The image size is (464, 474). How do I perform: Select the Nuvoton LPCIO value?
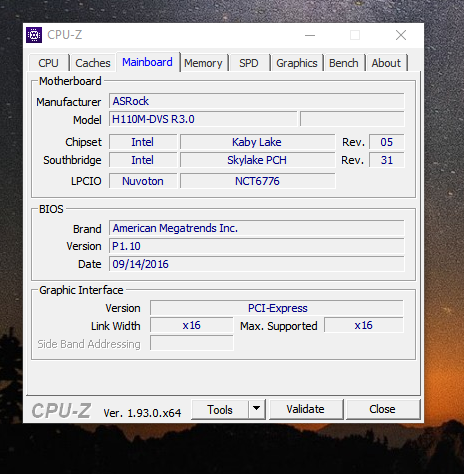click(x=143, y=181)
